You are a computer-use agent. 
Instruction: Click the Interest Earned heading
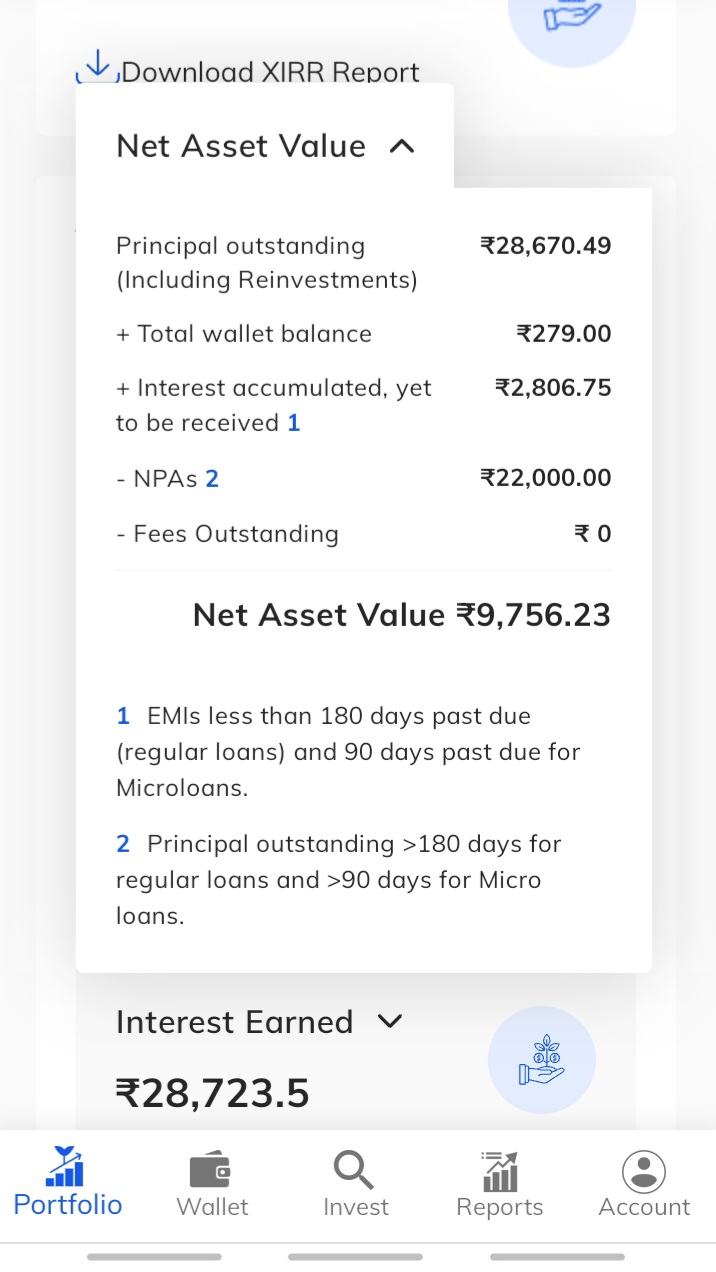pos(235,1022)
